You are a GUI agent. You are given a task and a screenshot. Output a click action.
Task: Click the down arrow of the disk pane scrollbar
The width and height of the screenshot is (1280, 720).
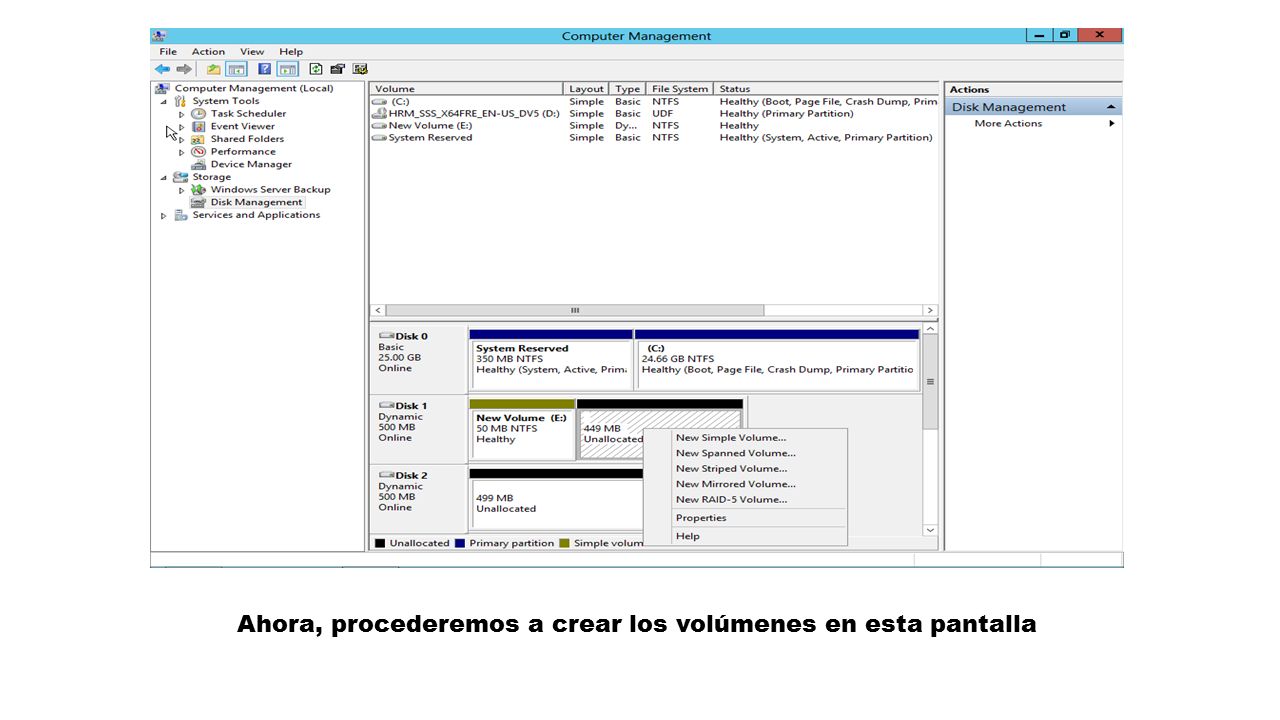tap(930, 530)
